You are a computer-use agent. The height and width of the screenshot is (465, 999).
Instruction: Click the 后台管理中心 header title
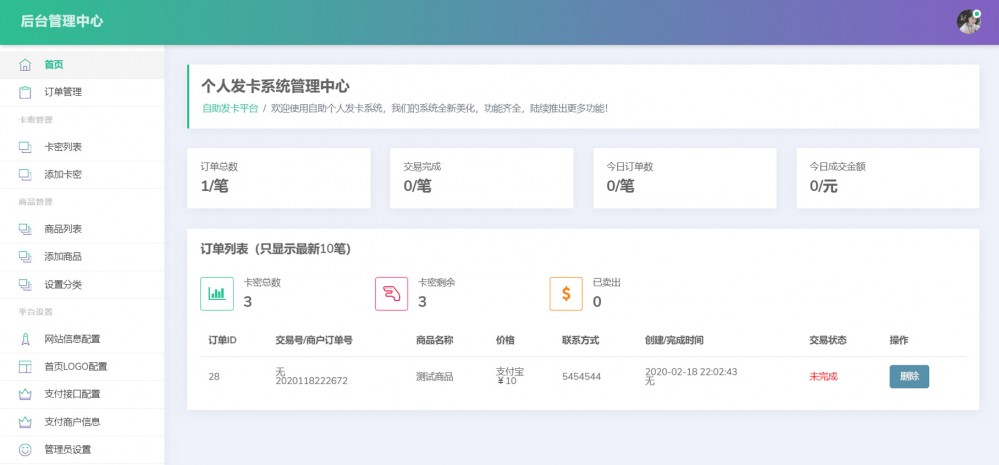pos(62,22)
